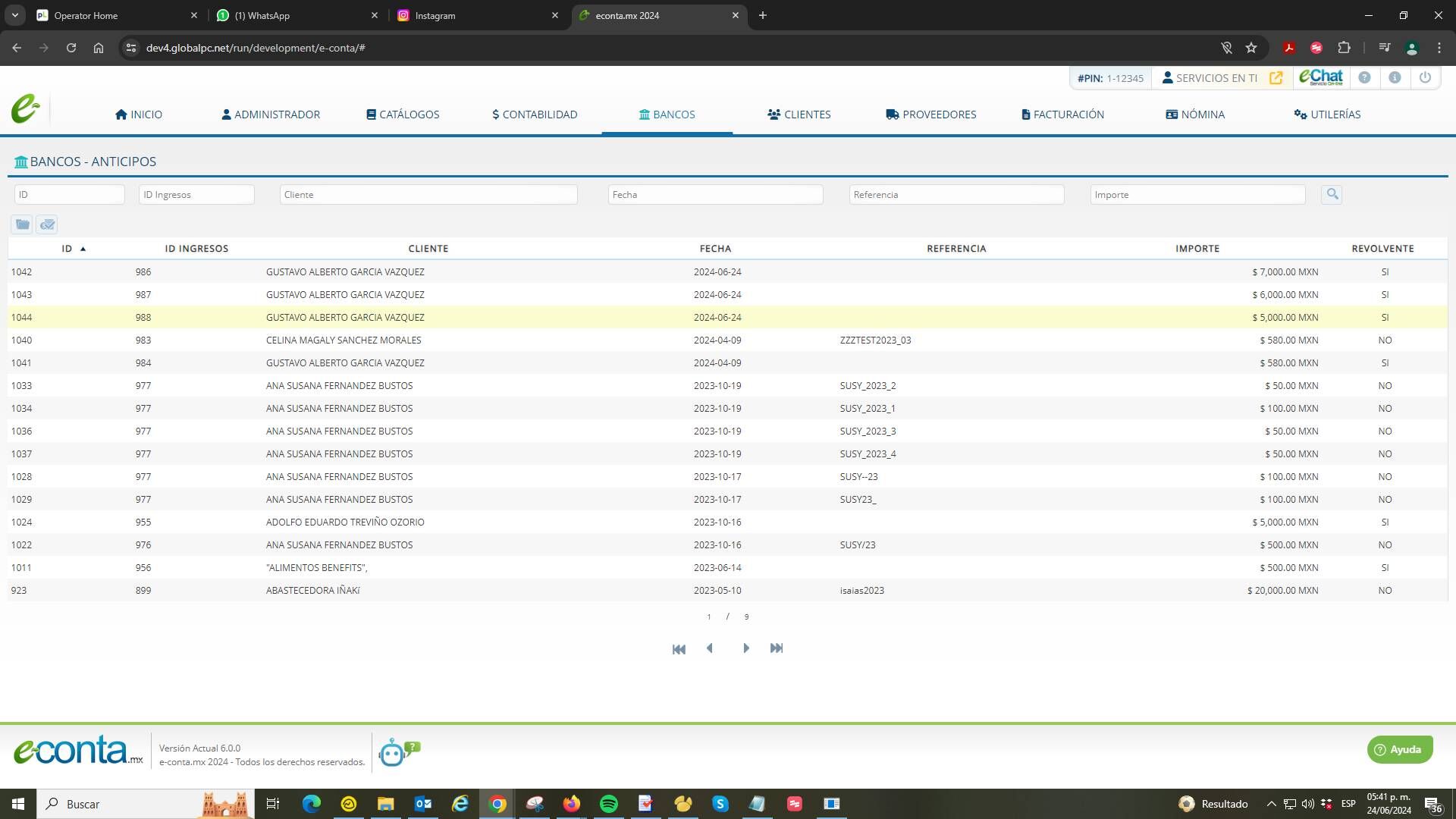Jump to the first page of results
Screen dimensions: 1456x819
[x=679, y=649]
